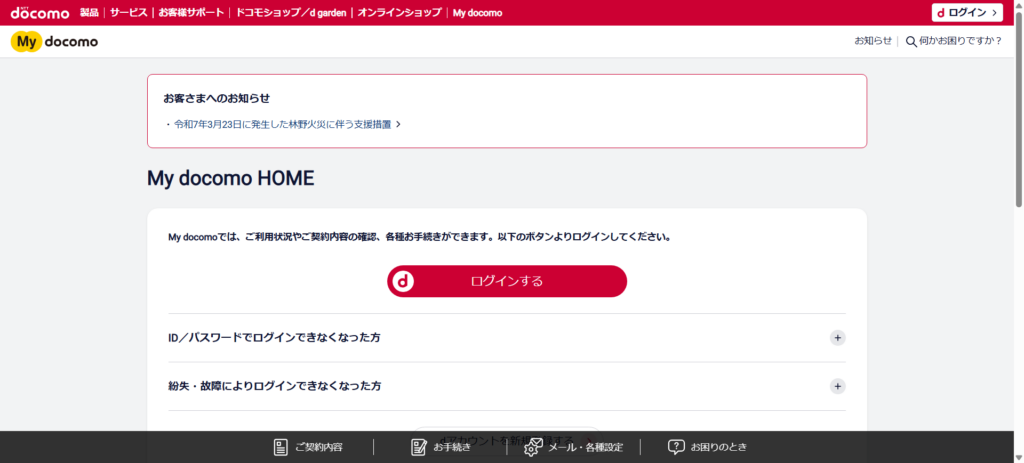Click the large red ログインする button
This screenshot has height=463, width=1024.
click(507, 281)
